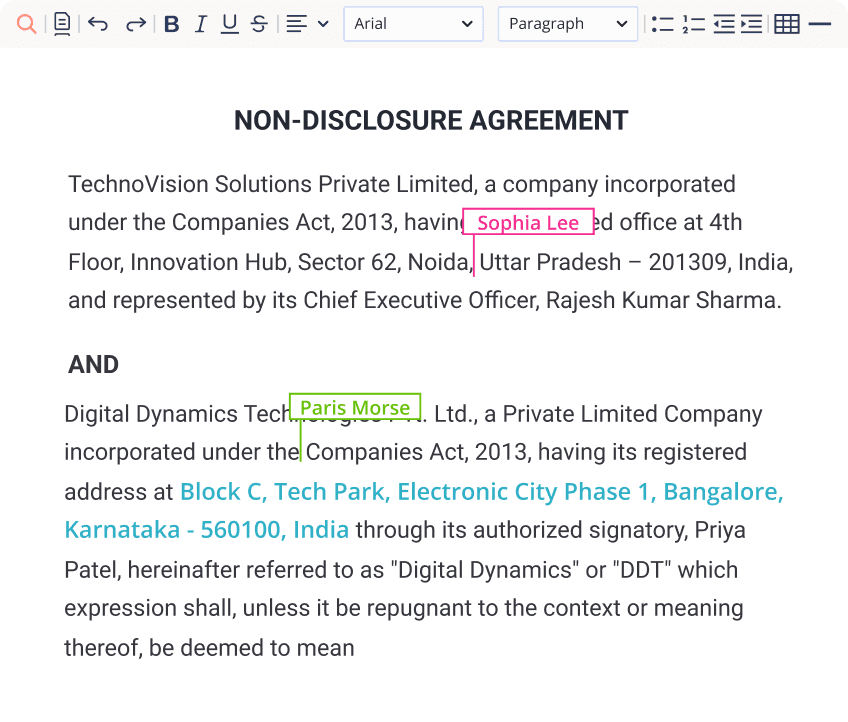Toggle bold formatting
848x722 pixels.
[172, 24]
